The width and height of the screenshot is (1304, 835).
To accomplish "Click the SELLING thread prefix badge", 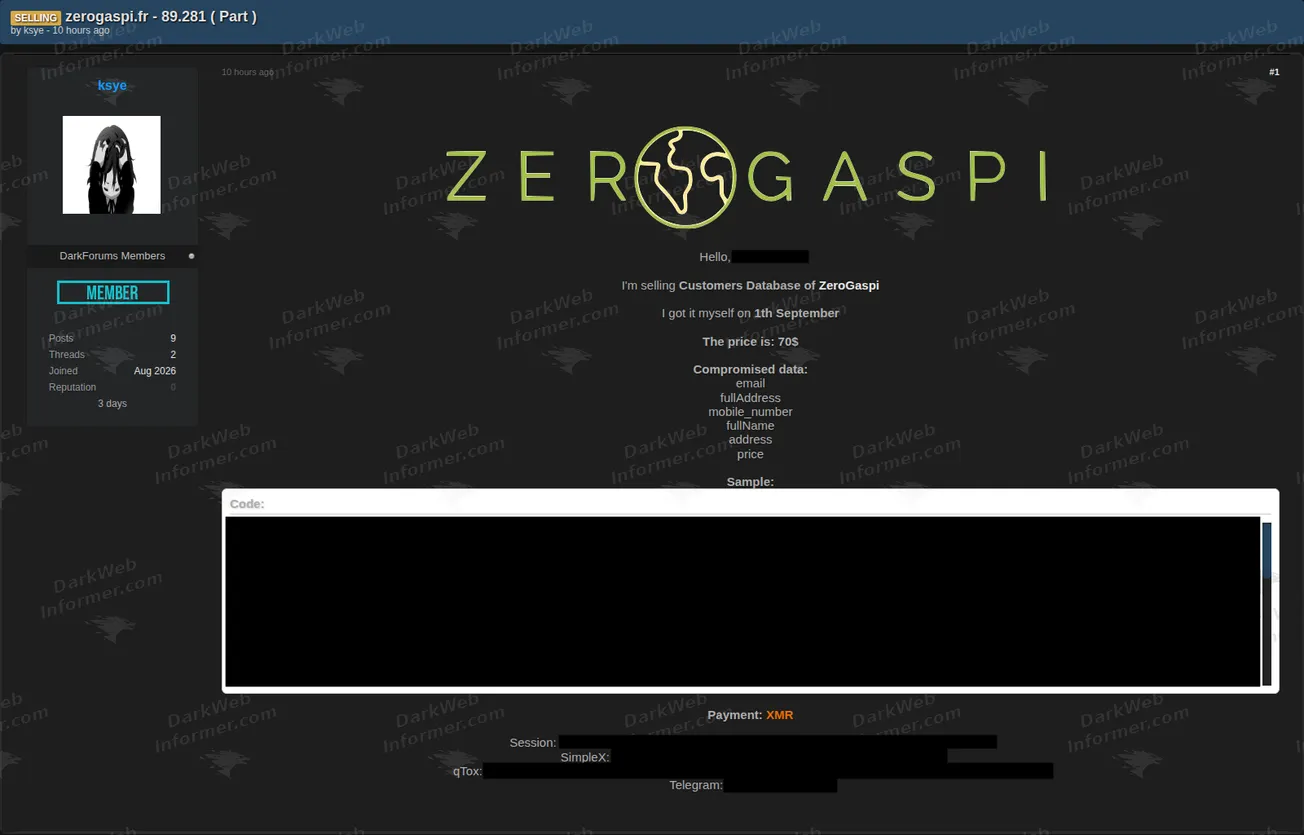I will [35, 17].
